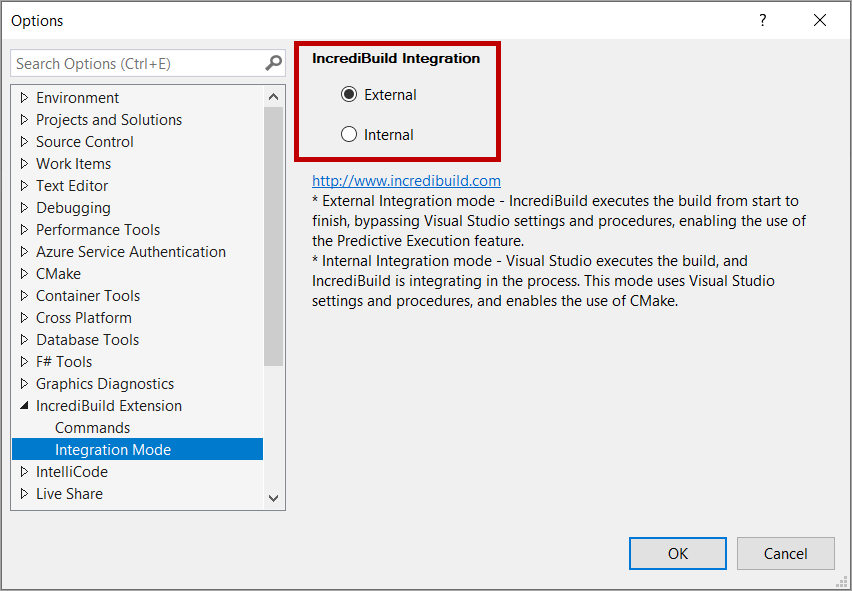The width and height of the screenshot is (852, 591).
Task: Click the tree scrollbar up arrow
Action: pyautogui.click(x=274, y=96)
